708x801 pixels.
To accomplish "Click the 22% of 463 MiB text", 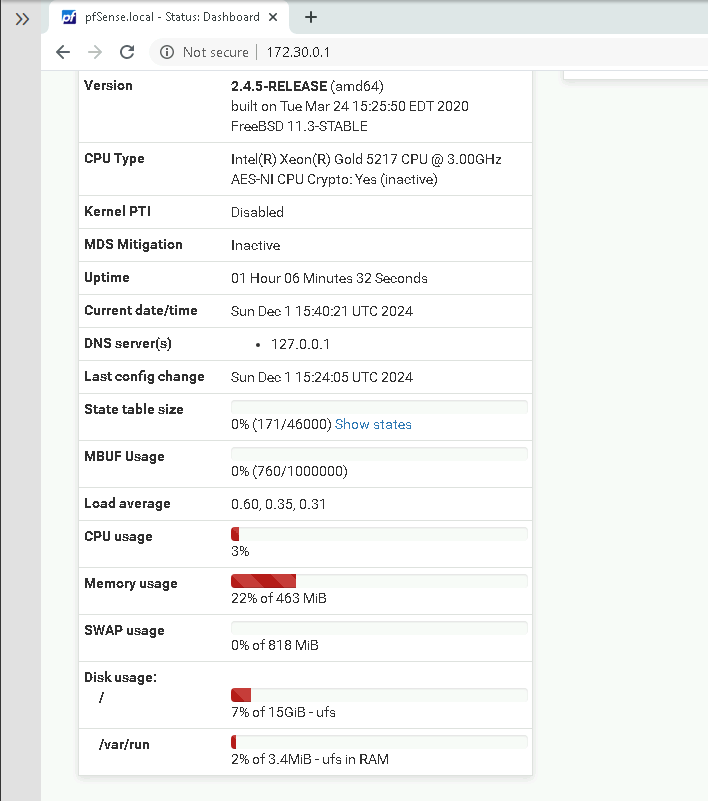I will 278,599.
